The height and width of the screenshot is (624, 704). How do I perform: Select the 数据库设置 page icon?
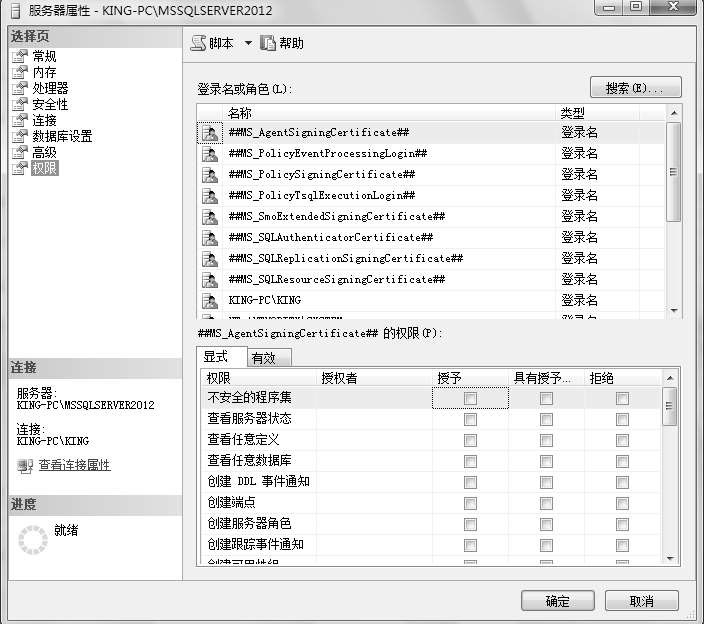click(x=19, y=136)
